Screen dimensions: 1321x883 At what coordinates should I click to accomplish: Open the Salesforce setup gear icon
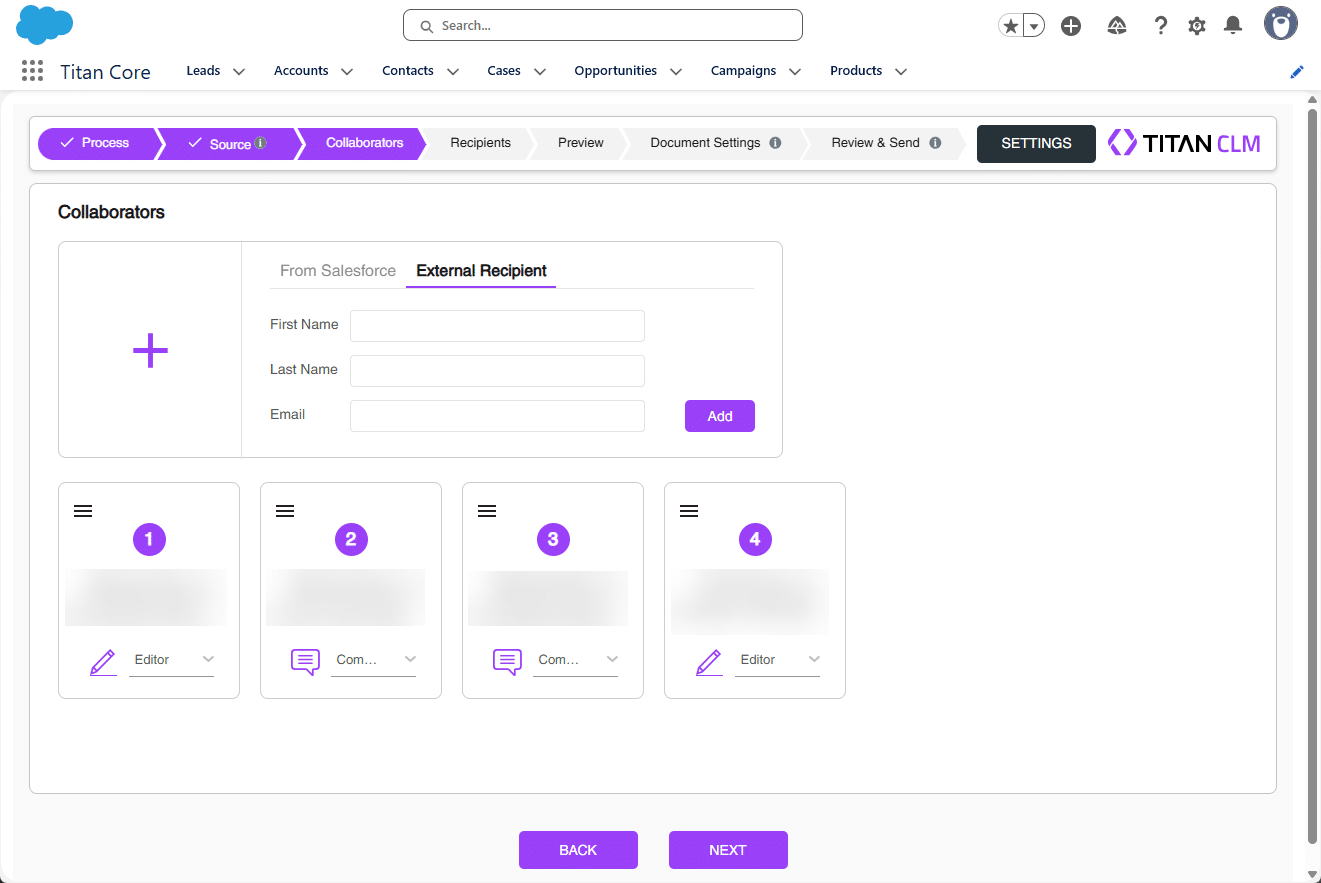(x=1196, y=25)
